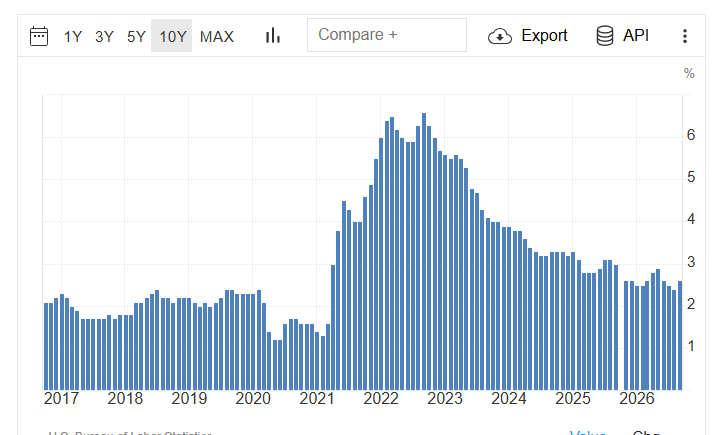Select the 10Y time range
This screenshot has width=724, height=435.
tap(172, 36)
